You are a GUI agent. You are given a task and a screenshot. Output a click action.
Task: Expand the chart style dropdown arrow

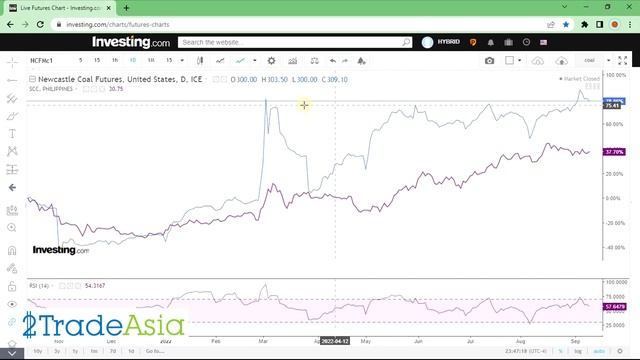tap(255, 60)
